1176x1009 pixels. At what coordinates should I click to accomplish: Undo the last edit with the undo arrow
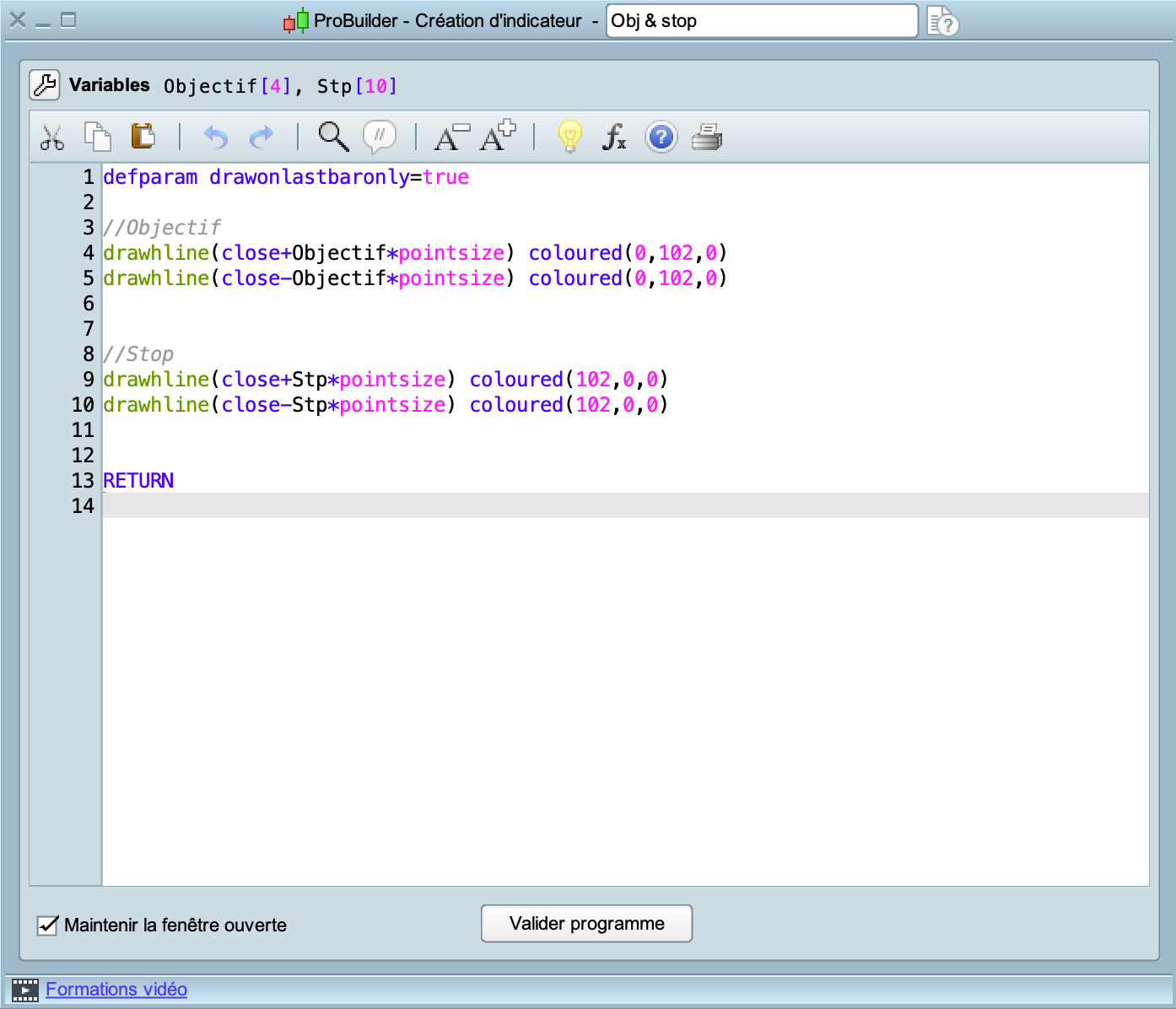coord(216,137)
